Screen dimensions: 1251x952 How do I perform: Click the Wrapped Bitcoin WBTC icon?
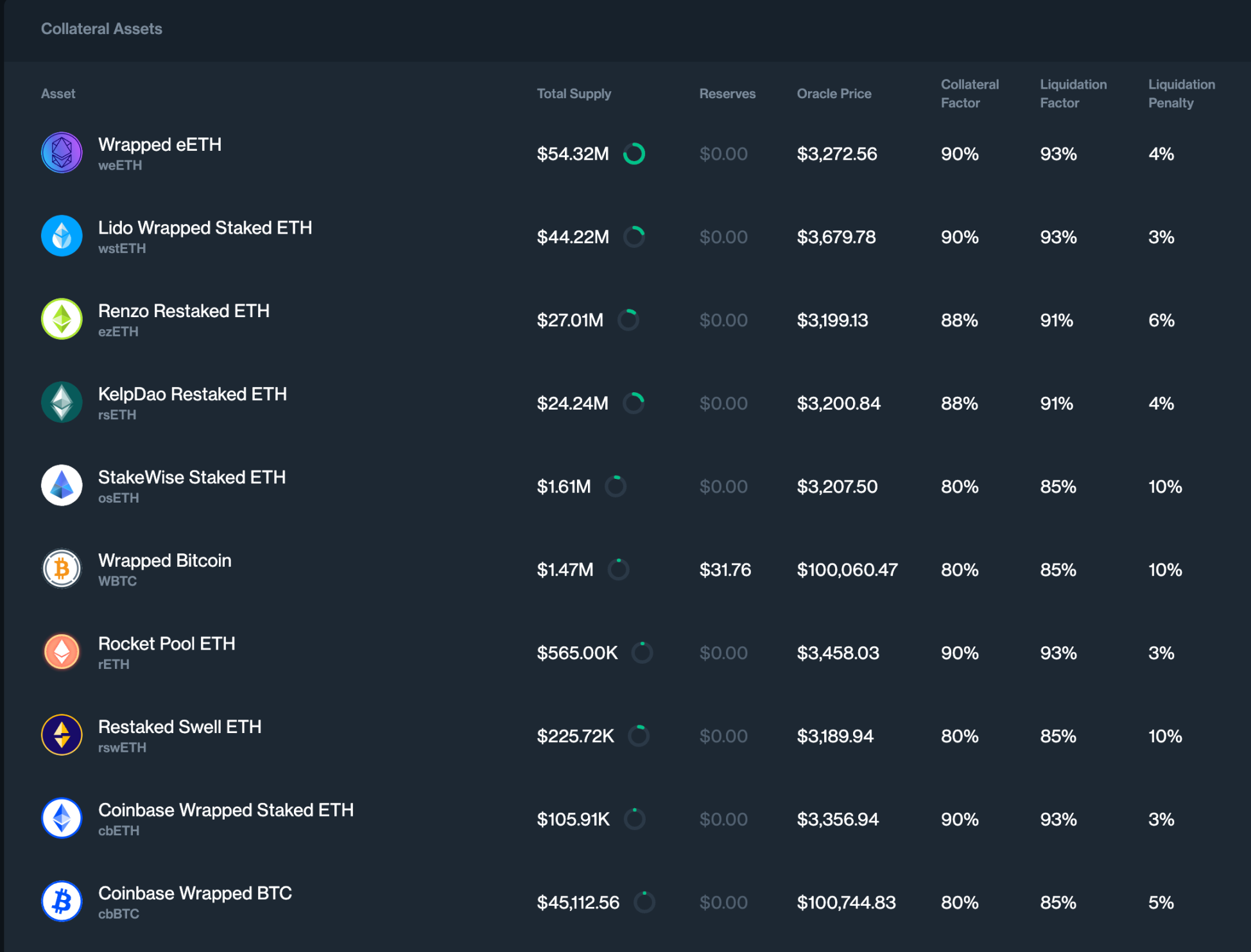tap(62, 569)
